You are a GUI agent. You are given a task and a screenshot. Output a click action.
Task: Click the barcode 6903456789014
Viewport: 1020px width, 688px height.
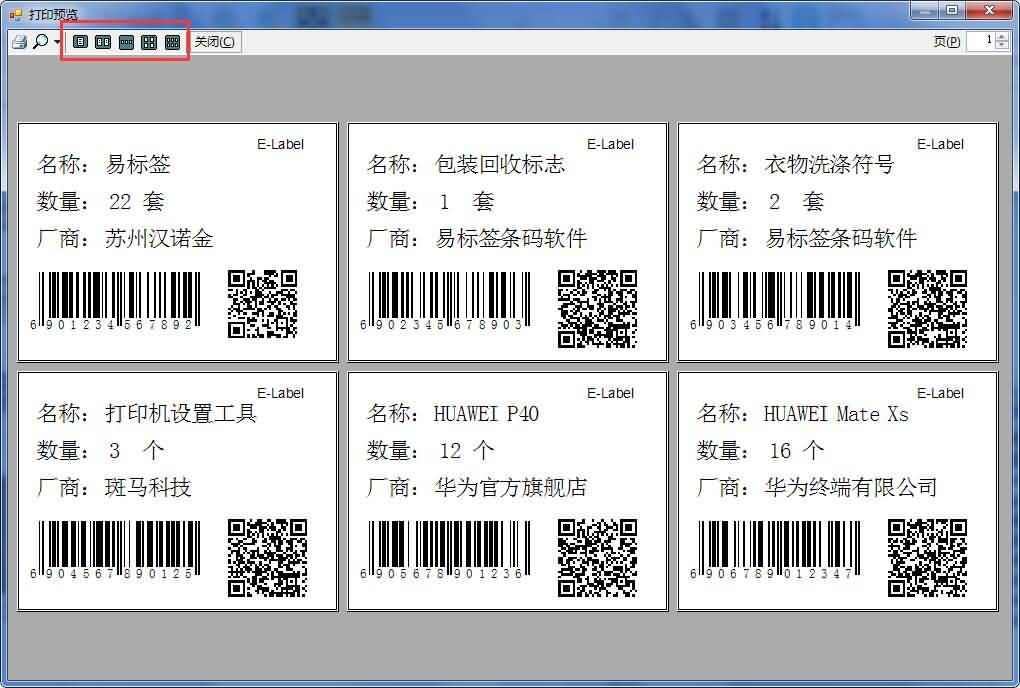click(775, 301)
